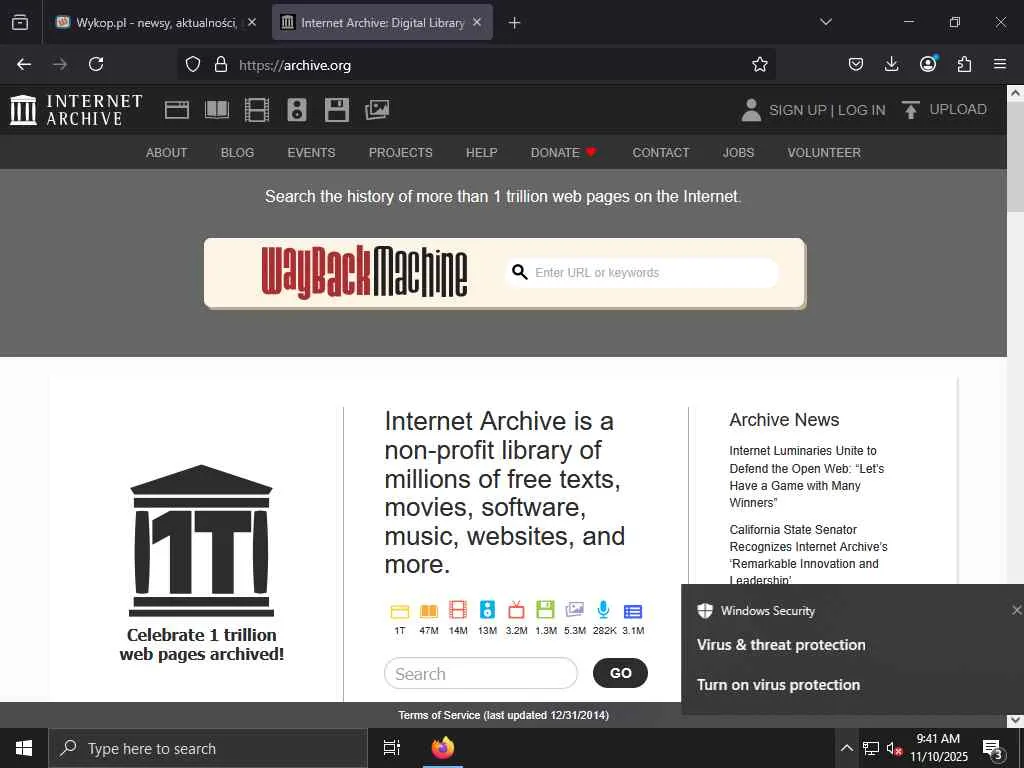Show hidden system tray icons
The width and height of the screenshot is (1024, 768).
[846, 748]
